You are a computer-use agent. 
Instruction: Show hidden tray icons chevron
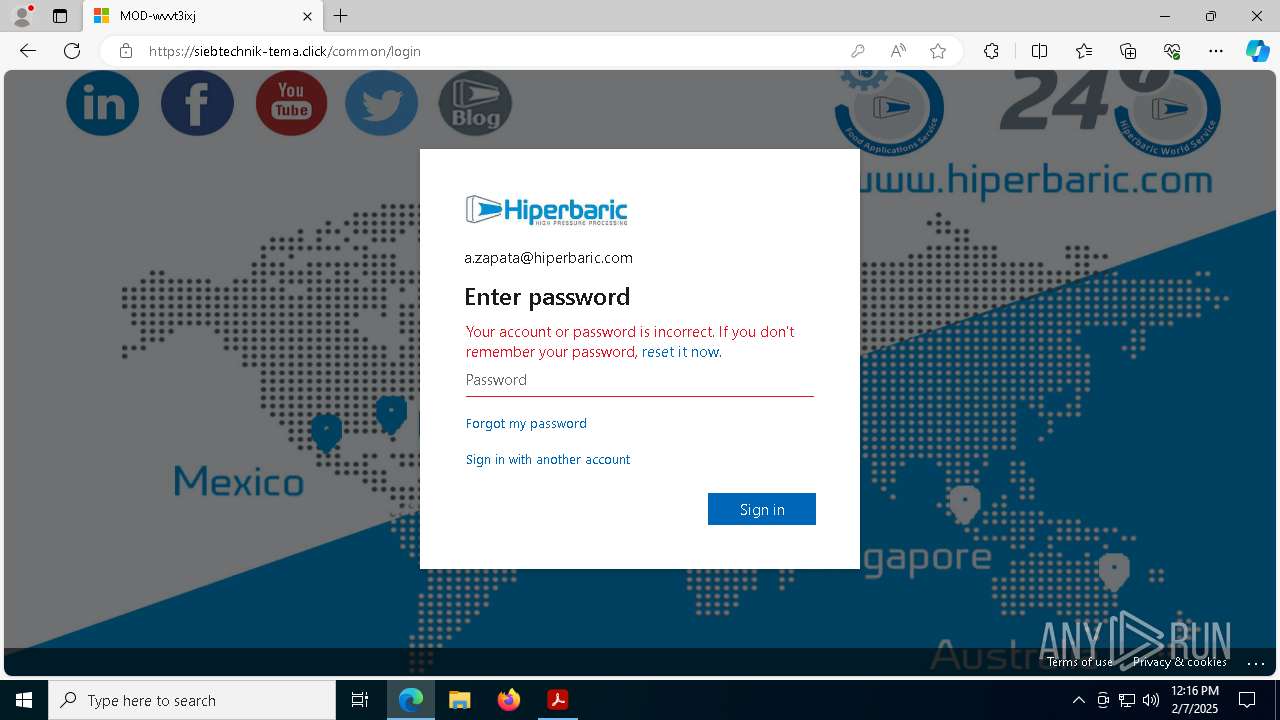coord(1078,700)
